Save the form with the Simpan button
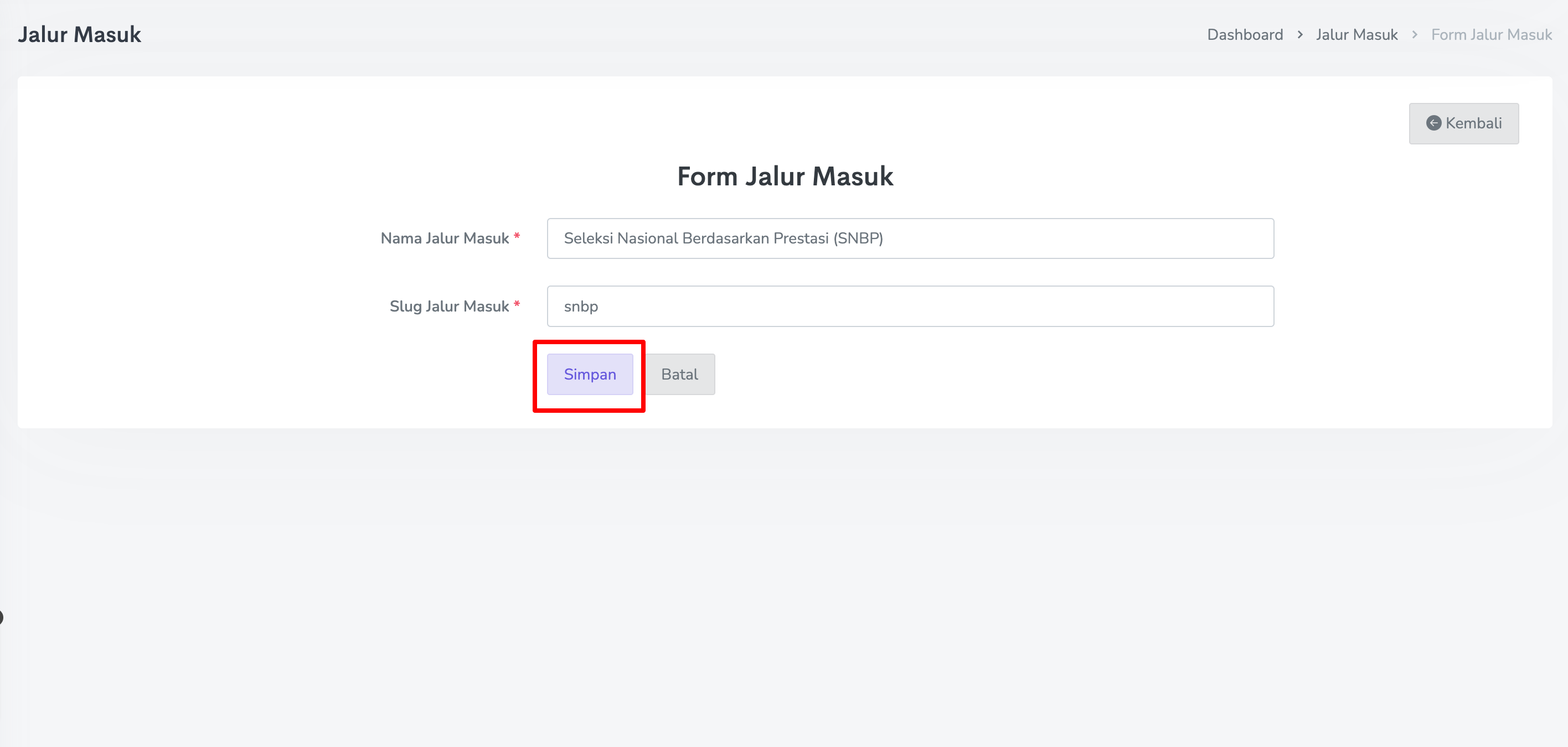 [x=589, y=374]
